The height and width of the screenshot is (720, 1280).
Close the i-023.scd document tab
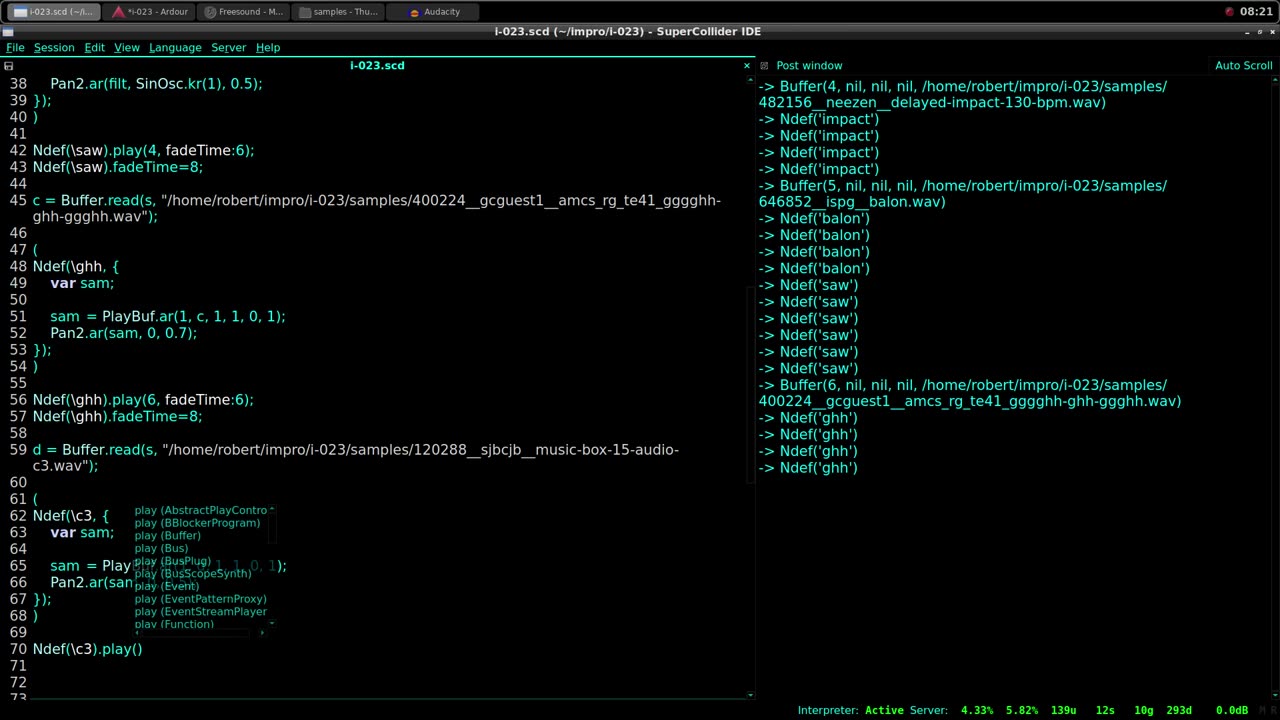tap(746, 66)
